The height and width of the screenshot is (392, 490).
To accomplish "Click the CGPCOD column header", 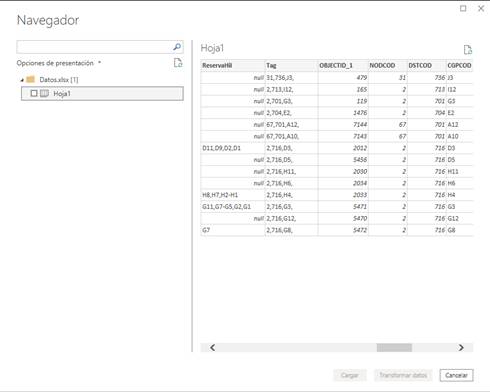I will click(459, 65).
